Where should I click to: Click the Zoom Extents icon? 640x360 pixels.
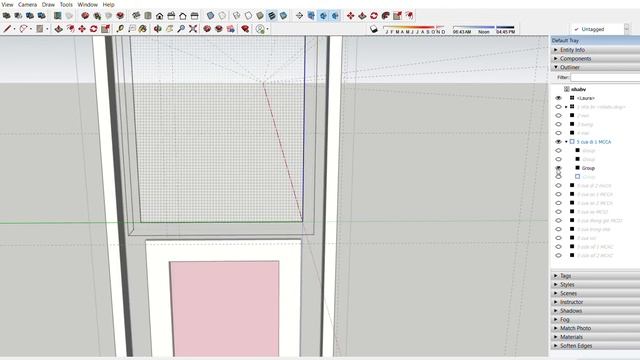click(x=193, y=29)
